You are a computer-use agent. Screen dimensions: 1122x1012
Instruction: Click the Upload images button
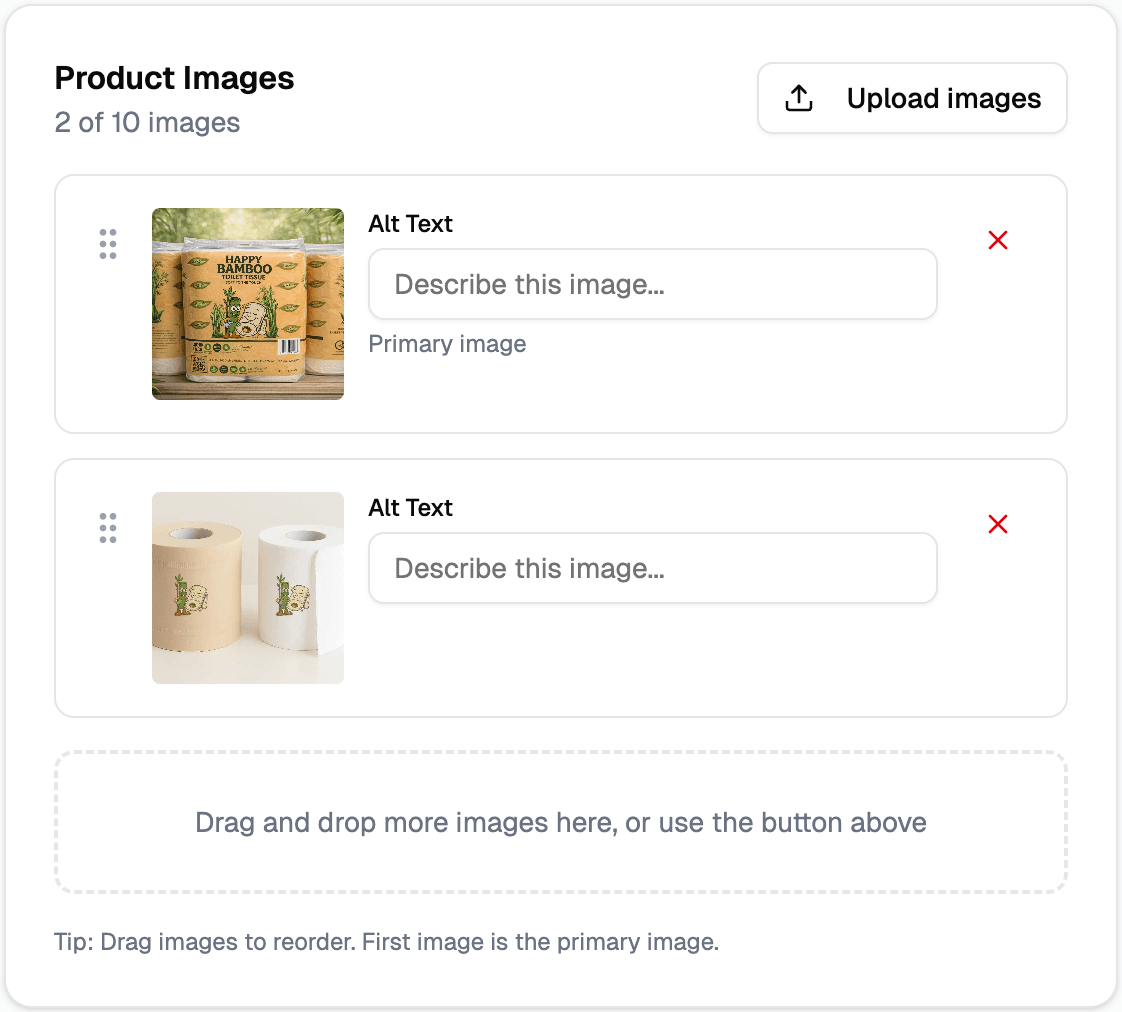pos(912,97)
